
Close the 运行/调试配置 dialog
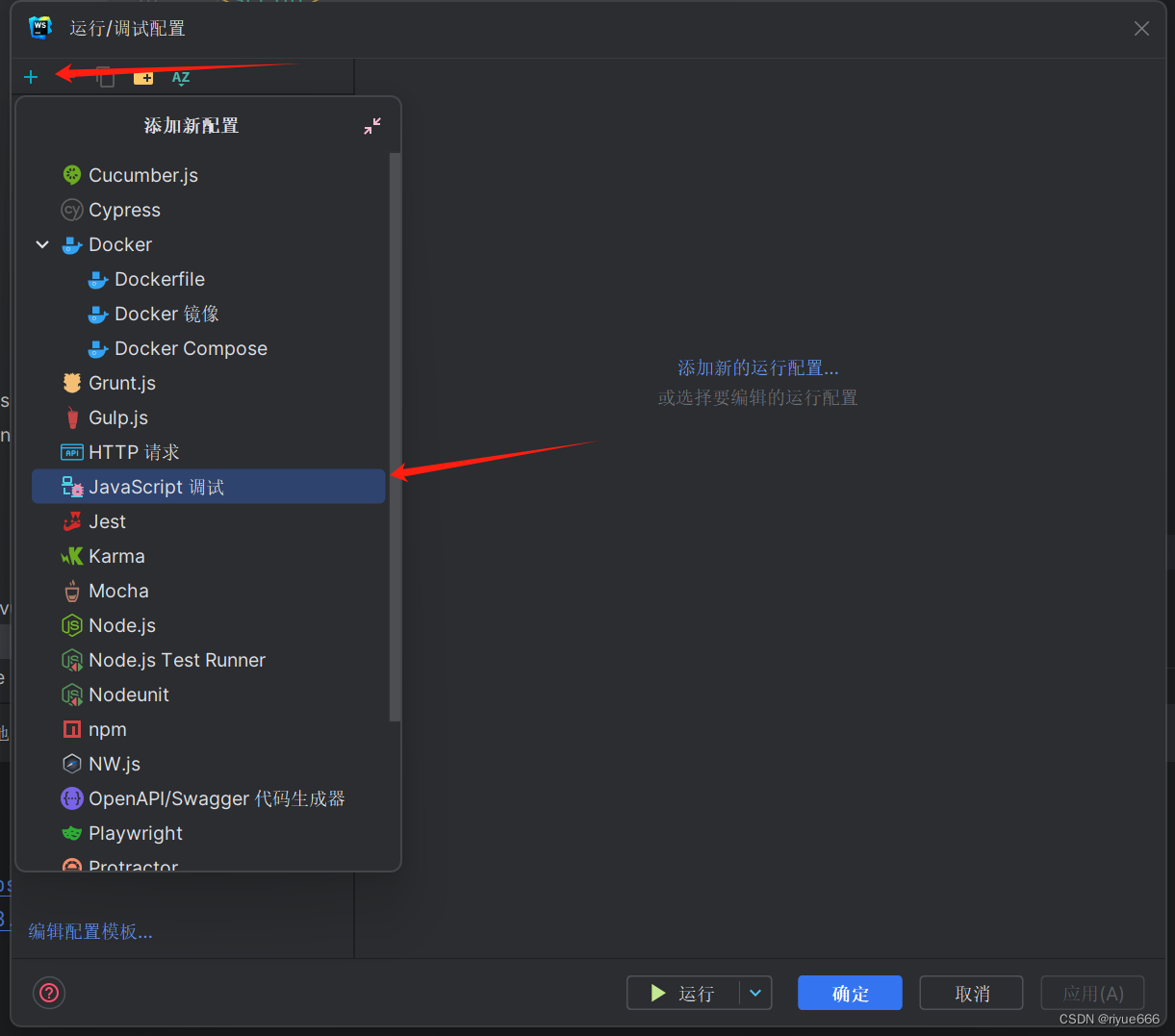[1141, 29]
